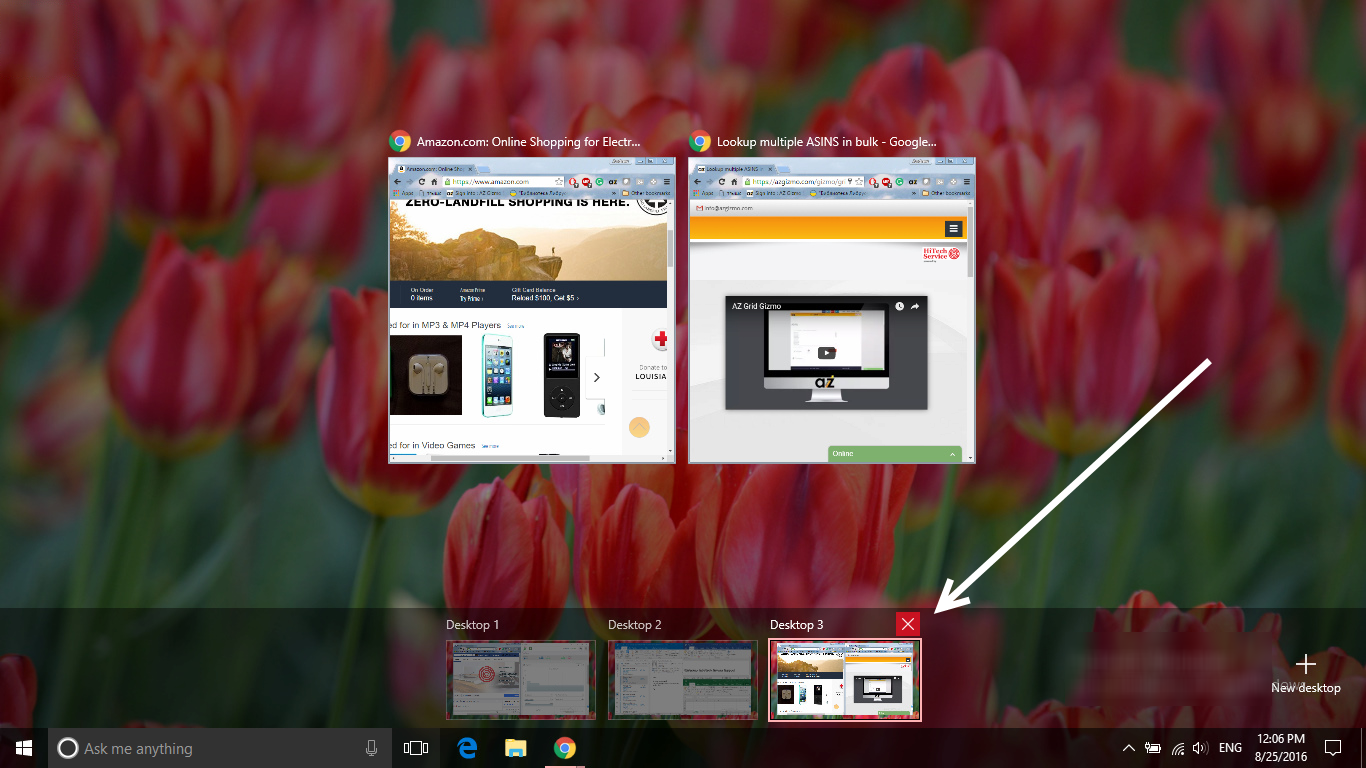Screen dimensions: 1366x768
Task: Launch Microsoft Edge from the taskbar
Action: point(467,748)
